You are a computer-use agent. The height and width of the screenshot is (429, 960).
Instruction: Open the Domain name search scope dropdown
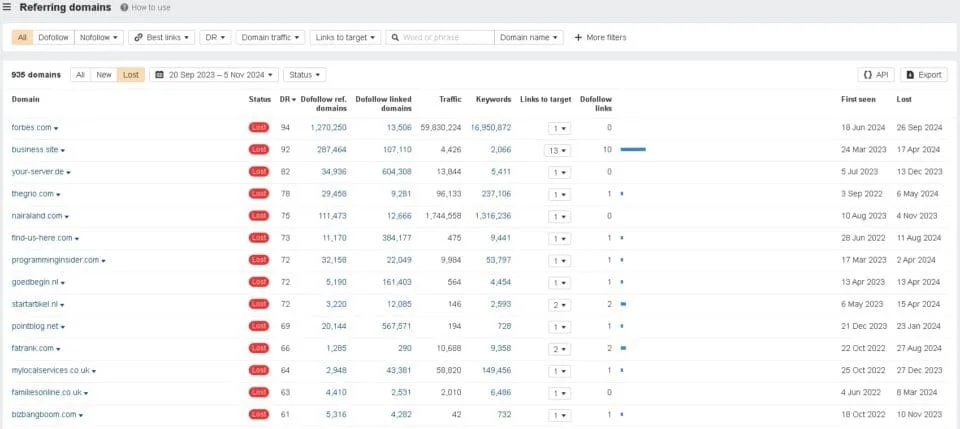[x=528, y=37]
